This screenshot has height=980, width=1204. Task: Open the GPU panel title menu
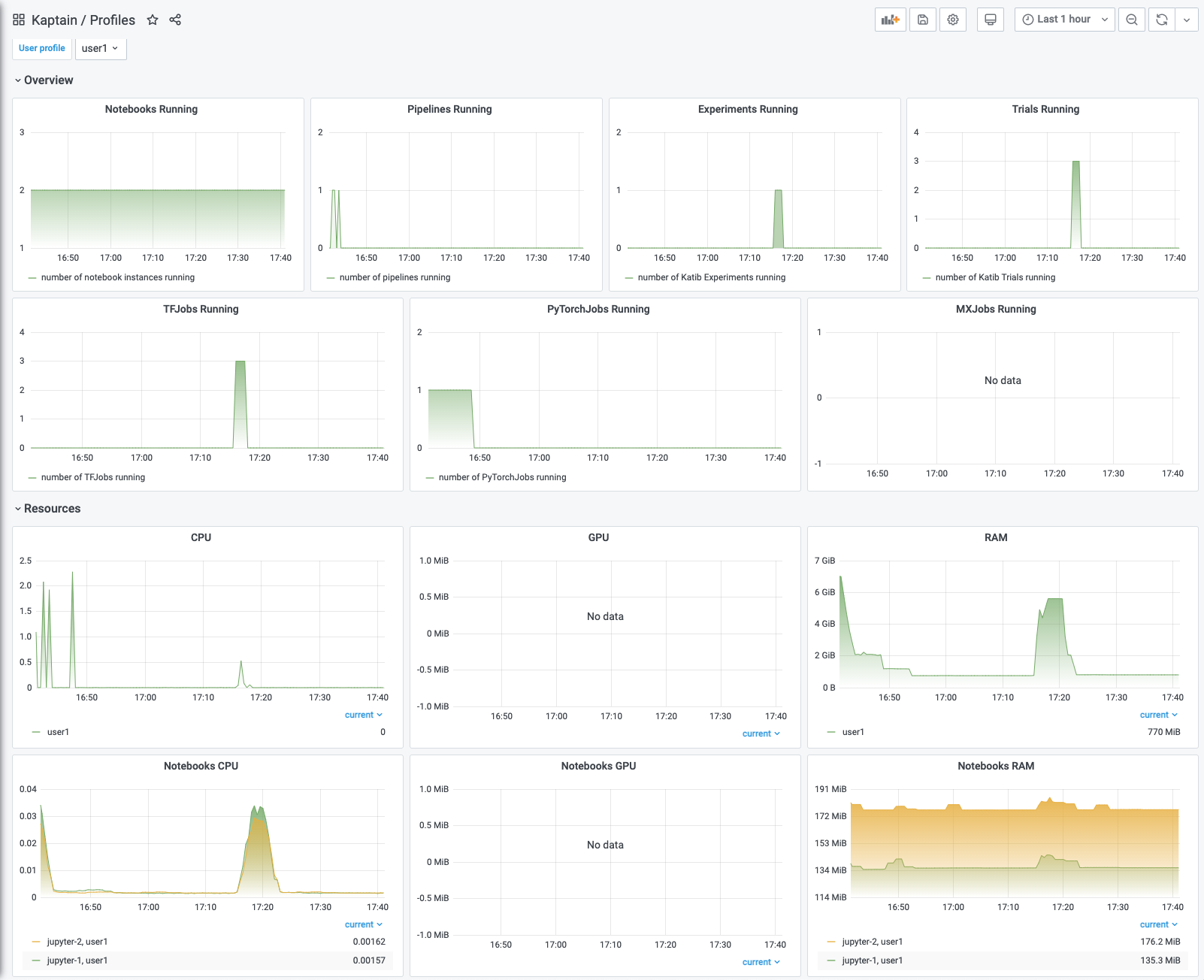(598, 537)
